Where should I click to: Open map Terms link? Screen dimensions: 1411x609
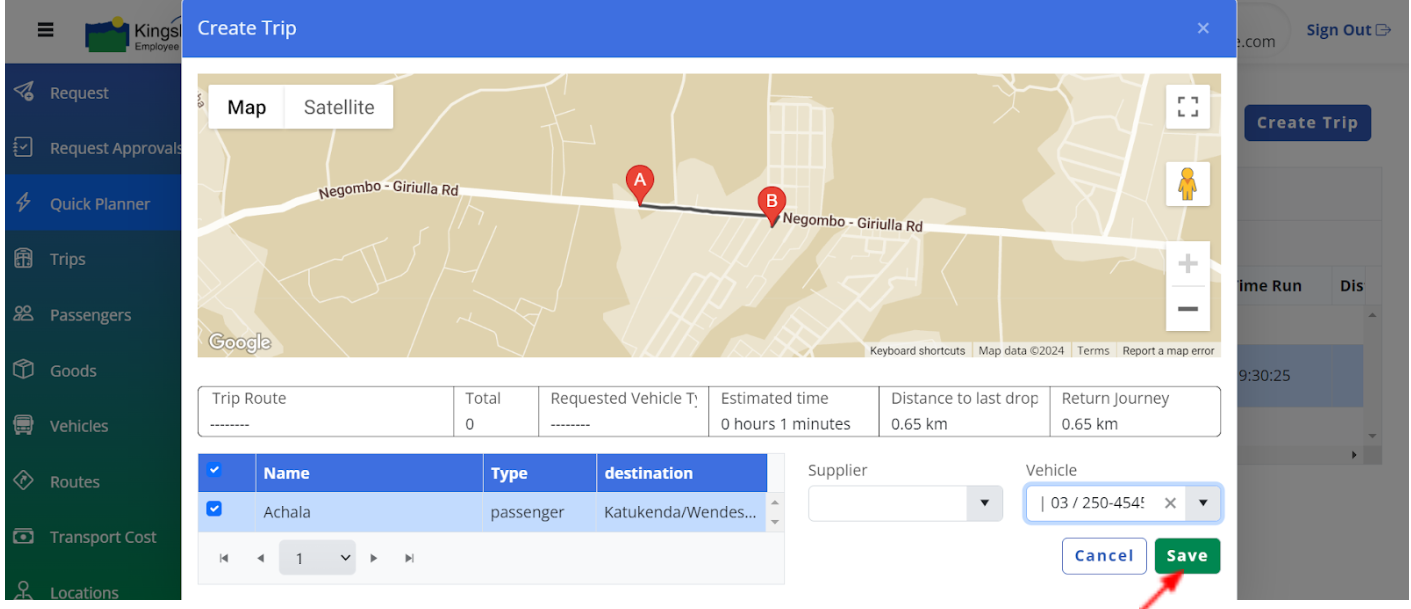point(1093,351)
